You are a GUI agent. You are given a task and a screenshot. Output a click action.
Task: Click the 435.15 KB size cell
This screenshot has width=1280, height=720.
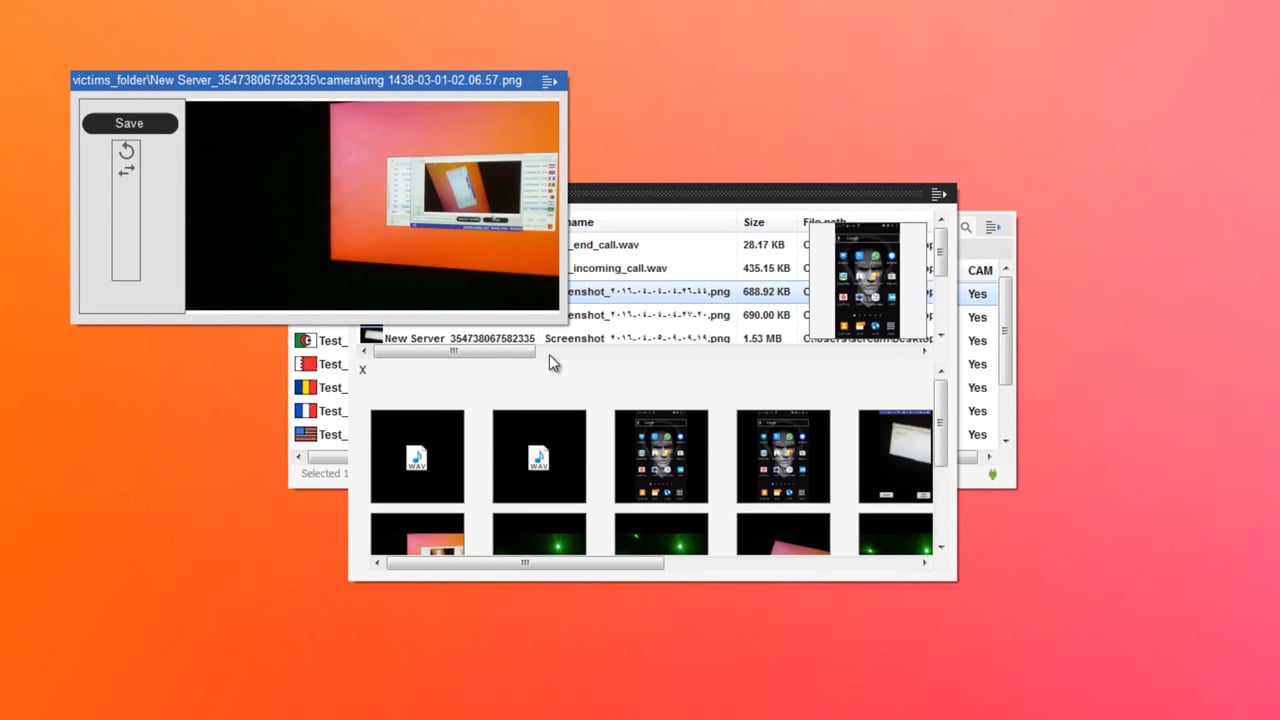click(x=767, y=268)
